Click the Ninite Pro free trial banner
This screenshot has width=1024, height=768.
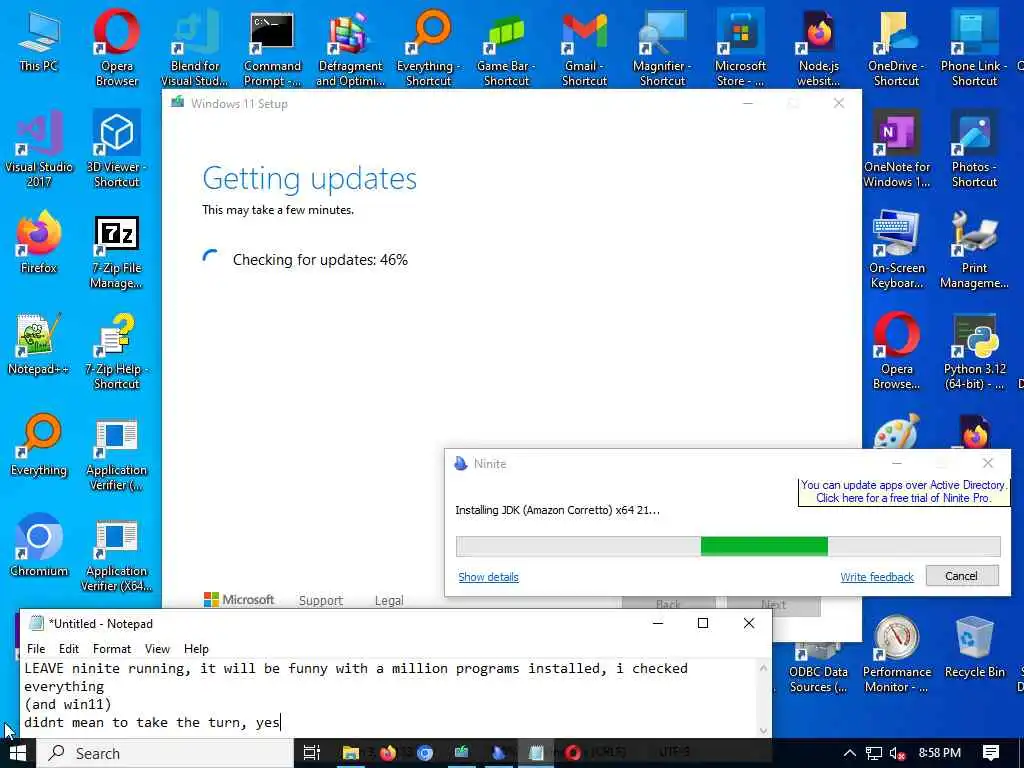click(x=903, y=491)
